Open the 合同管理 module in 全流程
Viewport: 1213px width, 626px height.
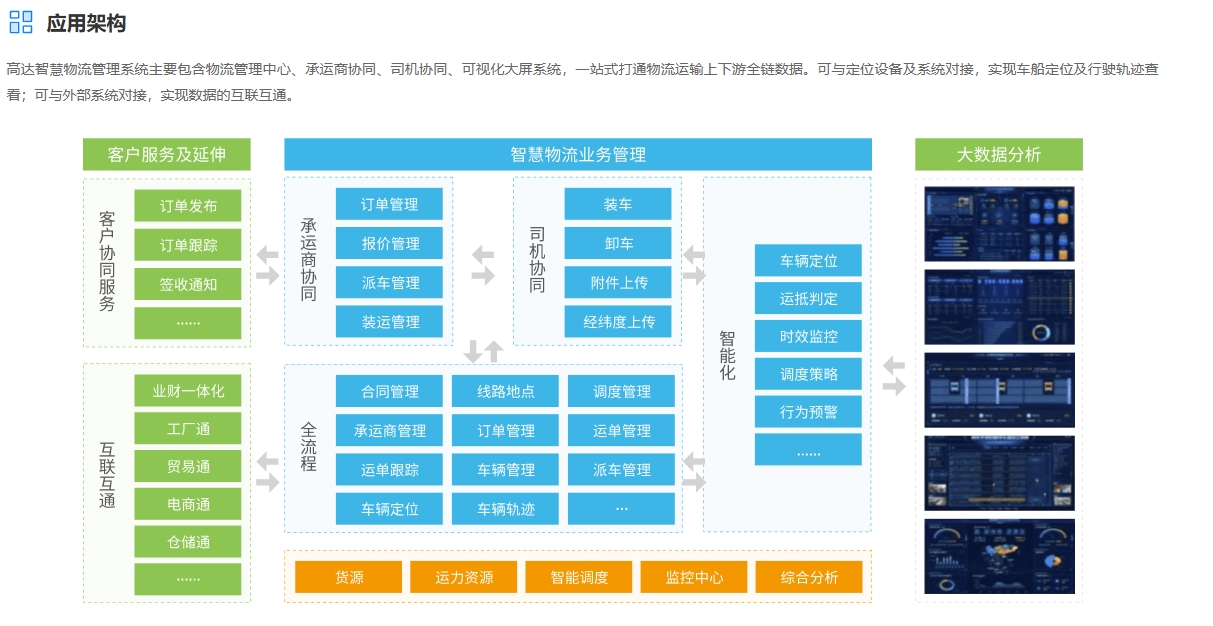click(389, 391)
